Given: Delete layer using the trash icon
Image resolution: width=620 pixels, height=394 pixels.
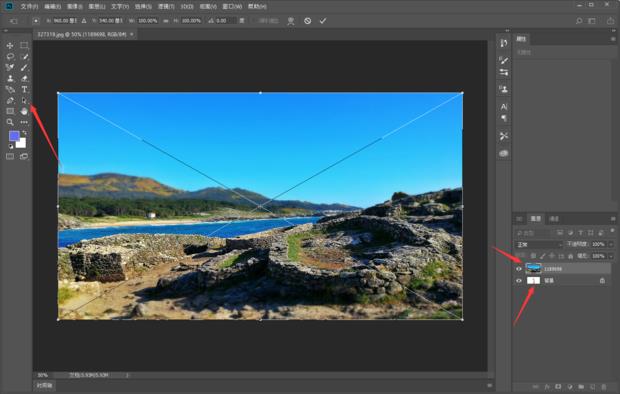Looking at the screenshot, I should (603, 386).
